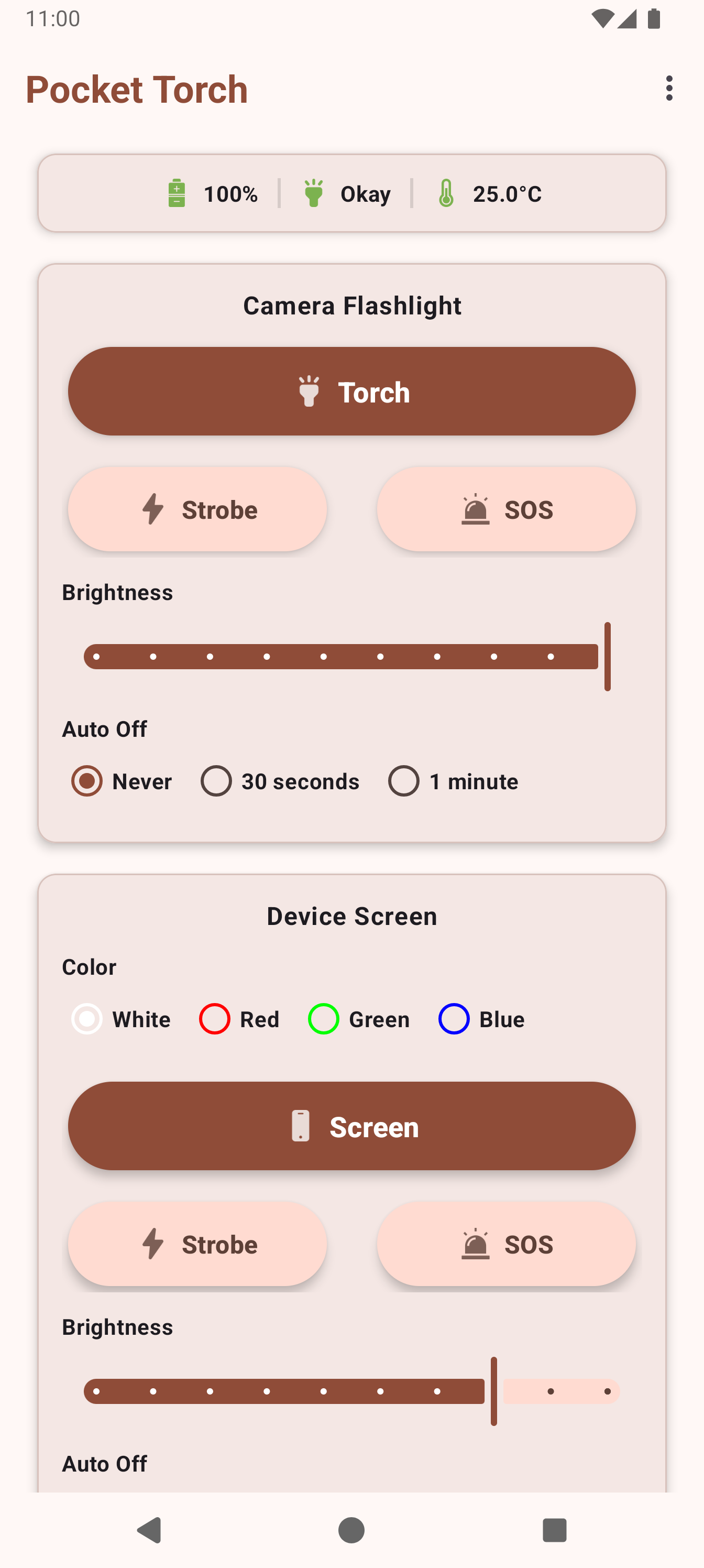This screenshot has width=704, height=1568.
Task: Pick the Red screen color
Action: point(215,1019)
